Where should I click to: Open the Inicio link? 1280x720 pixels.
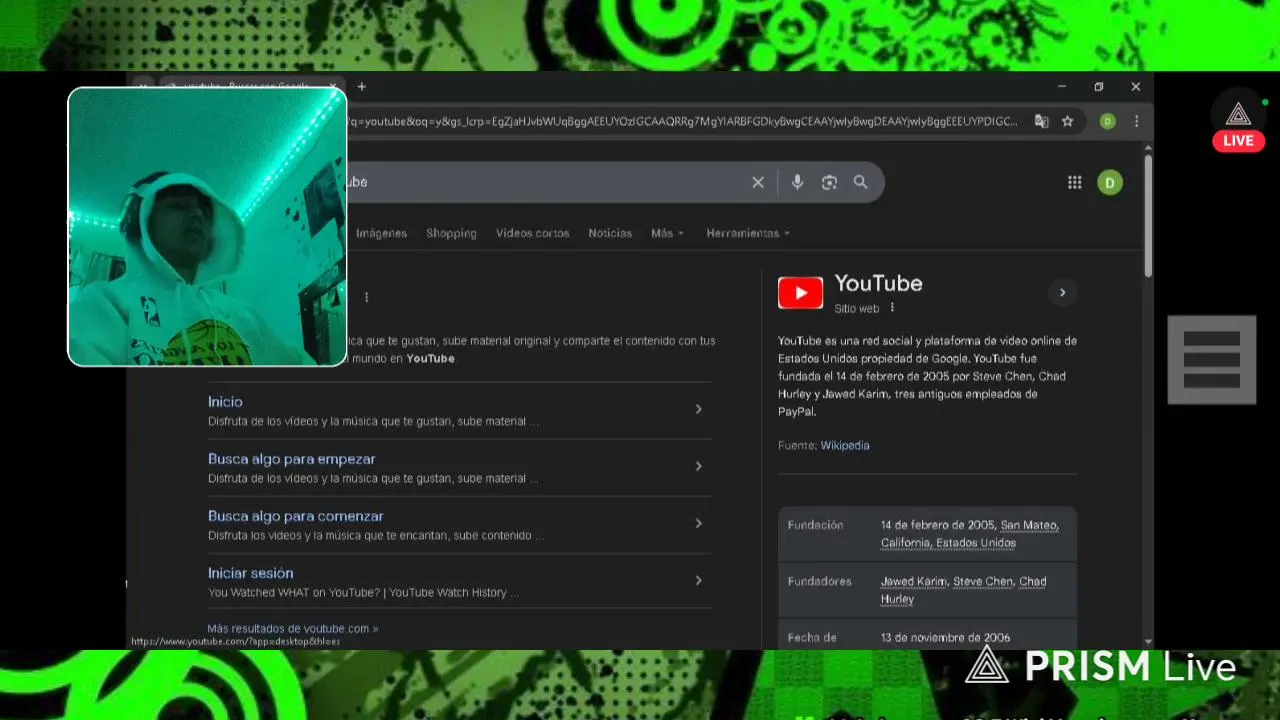coord(225,401)
